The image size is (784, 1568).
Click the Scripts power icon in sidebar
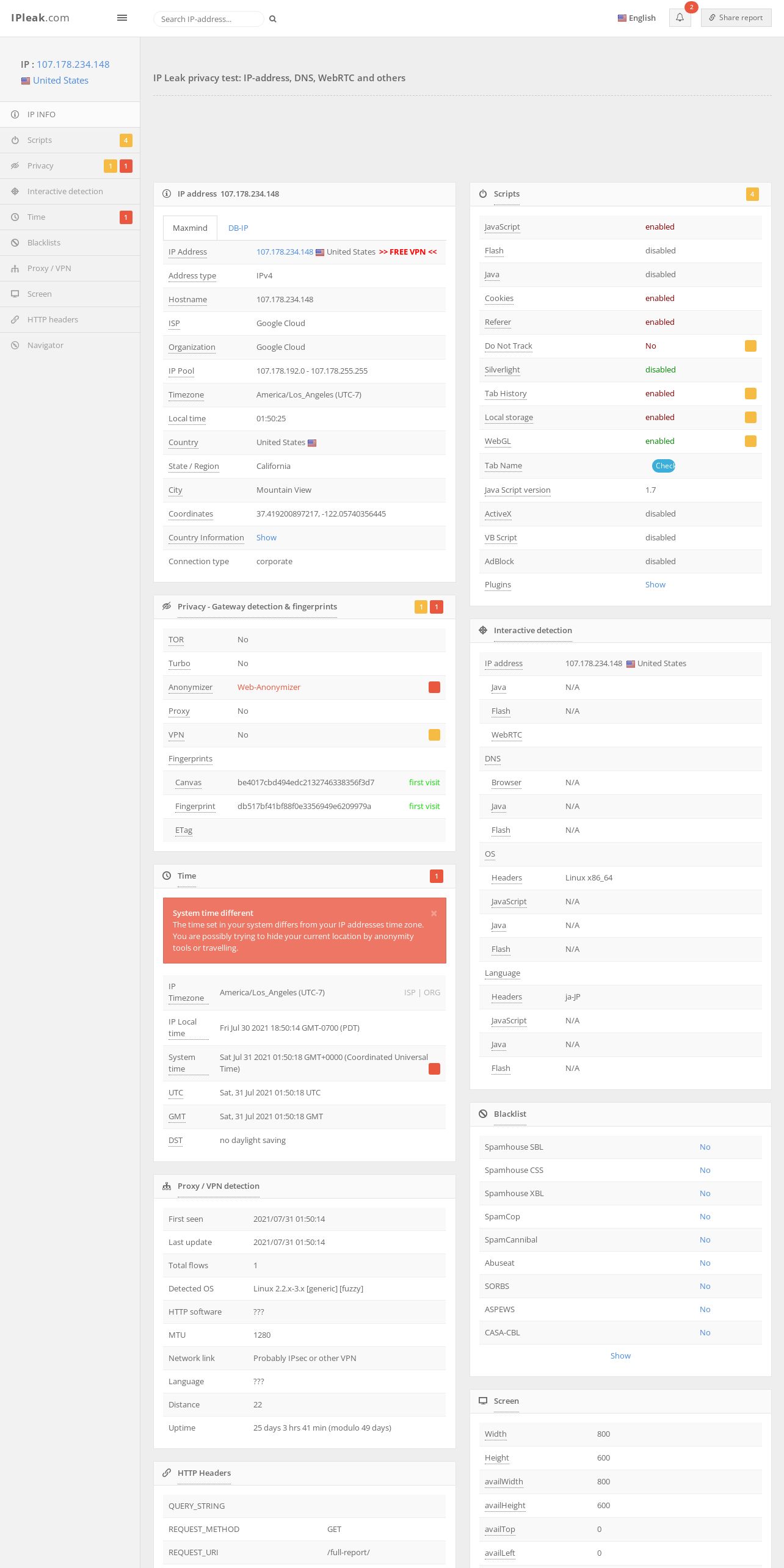click(15, 140)
